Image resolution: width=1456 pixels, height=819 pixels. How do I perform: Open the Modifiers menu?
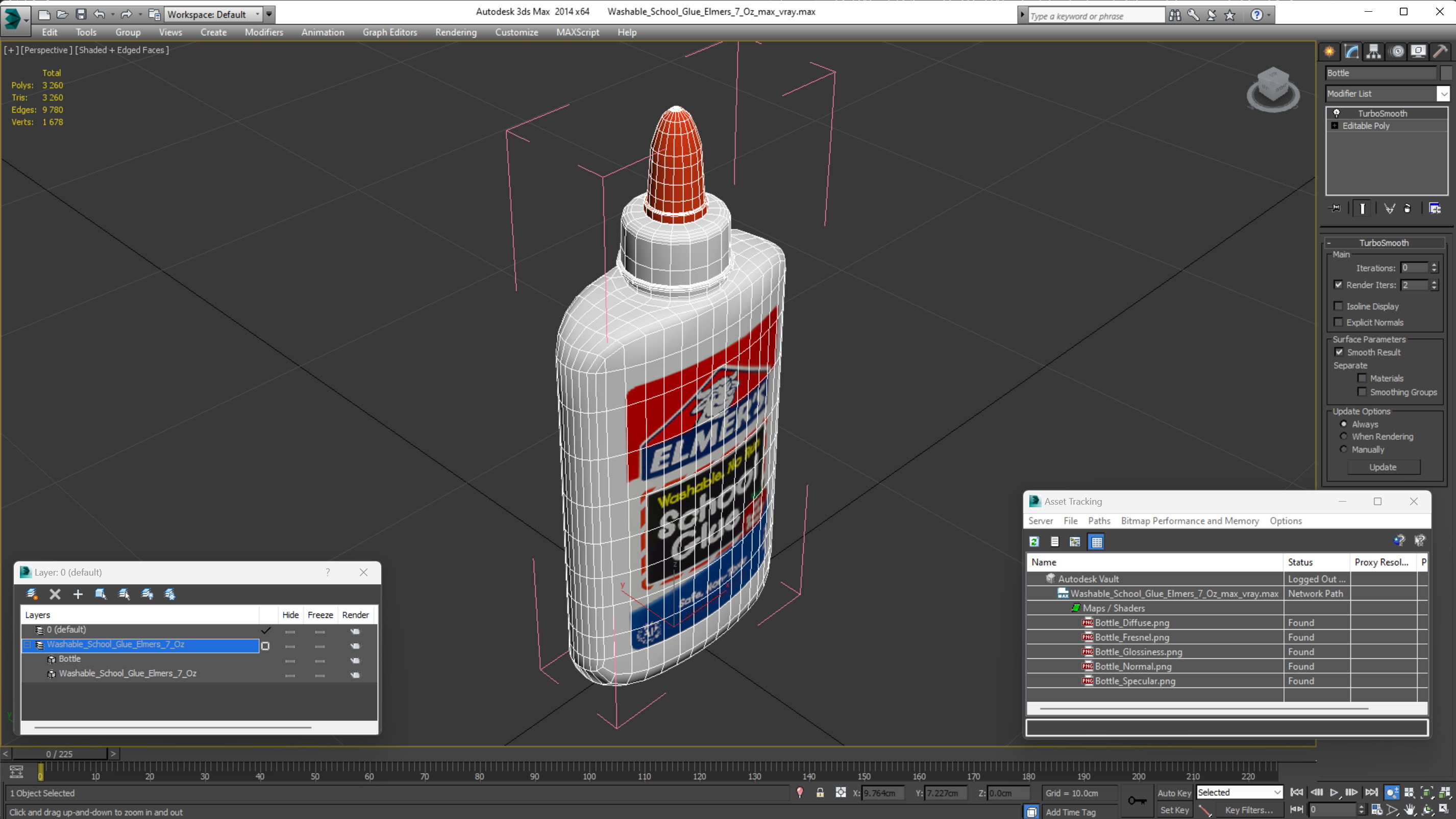pos(264,32)
